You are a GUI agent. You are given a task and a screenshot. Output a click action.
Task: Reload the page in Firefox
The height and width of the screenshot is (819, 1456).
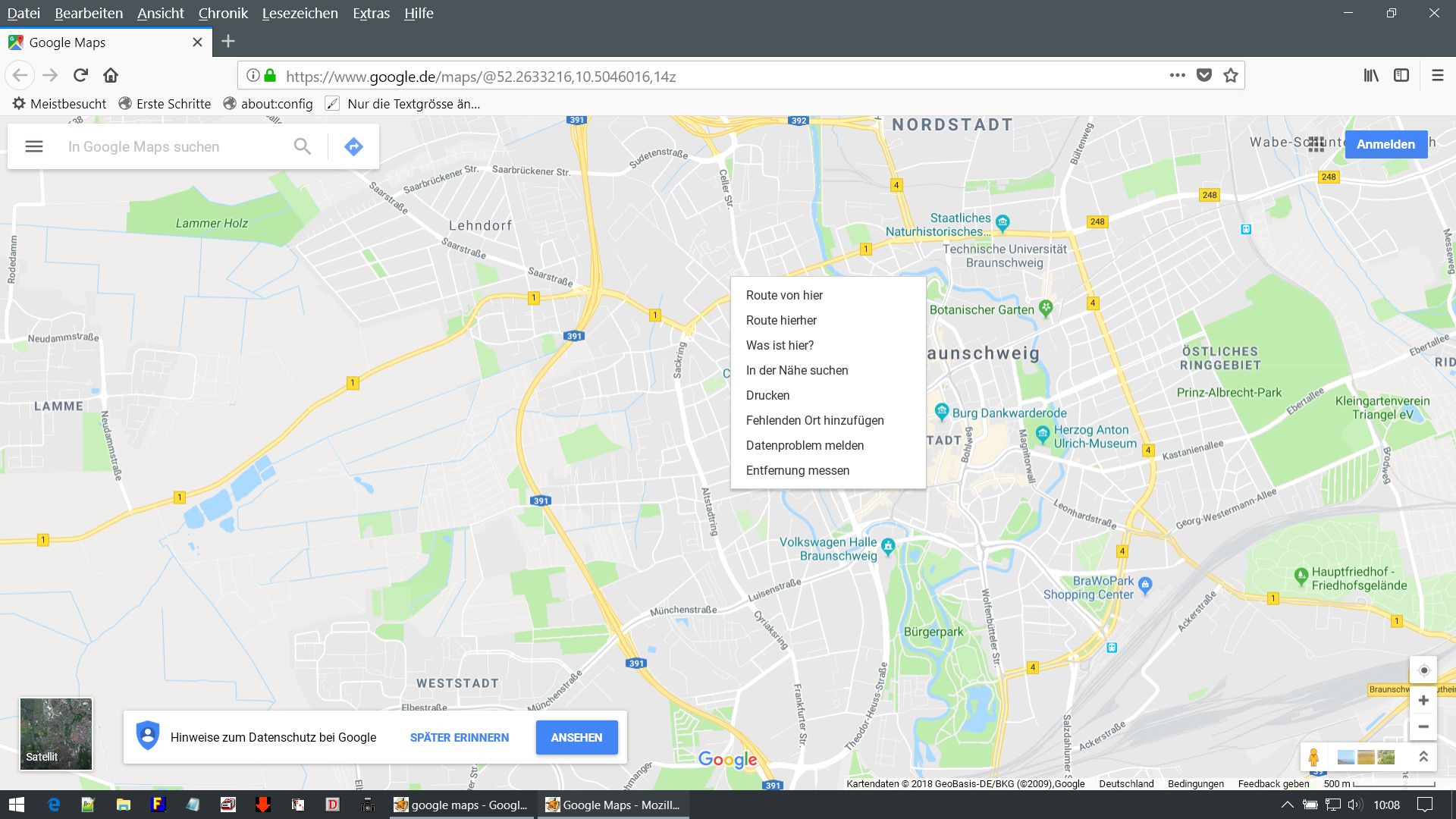tap(80, 75)
